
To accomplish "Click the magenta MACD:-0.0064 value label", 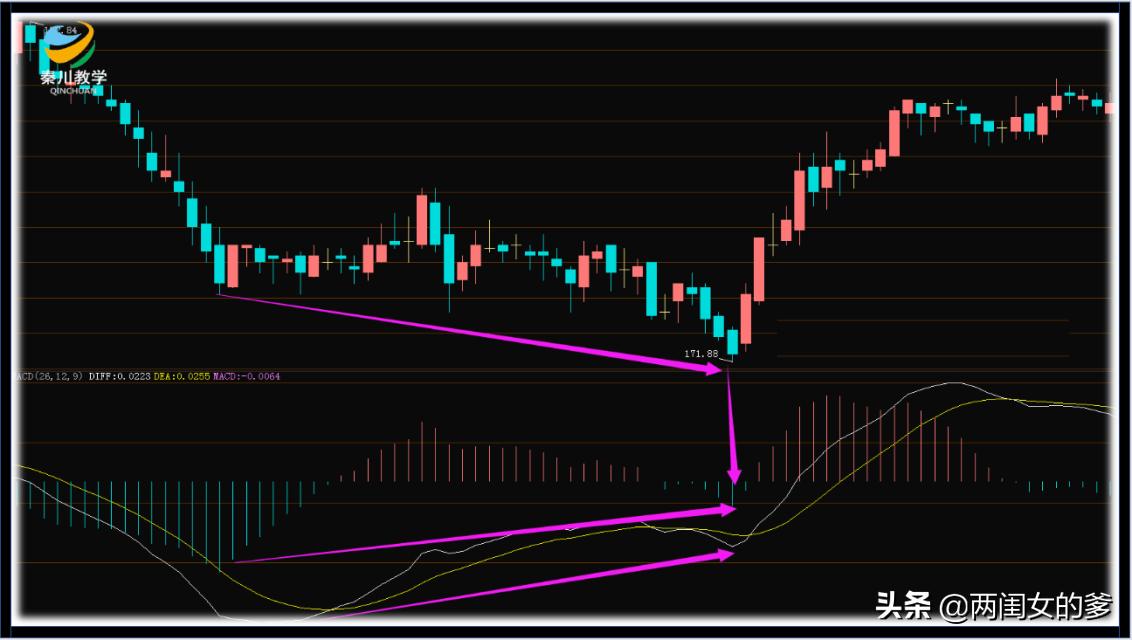I will pos(247,376).
